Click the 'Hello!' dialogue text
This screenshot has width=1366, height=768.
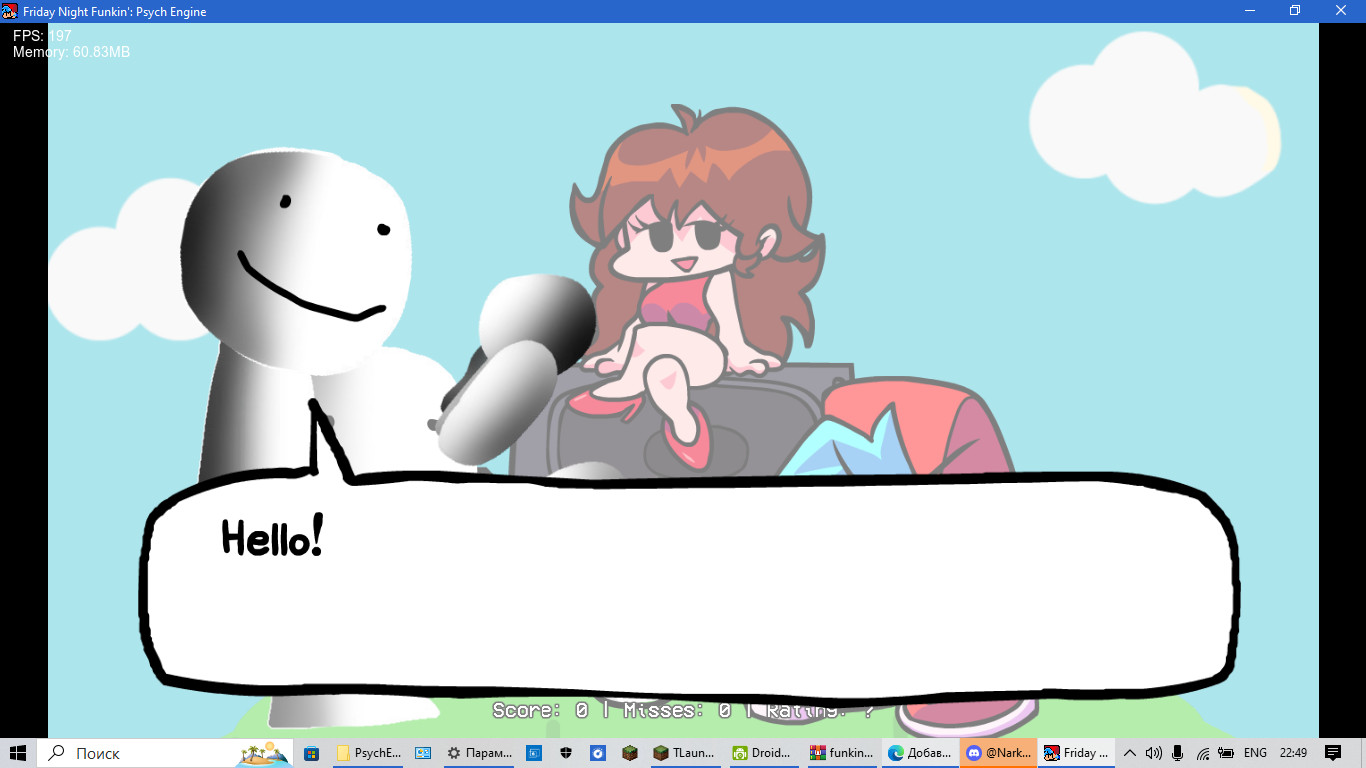coord(272,538)
